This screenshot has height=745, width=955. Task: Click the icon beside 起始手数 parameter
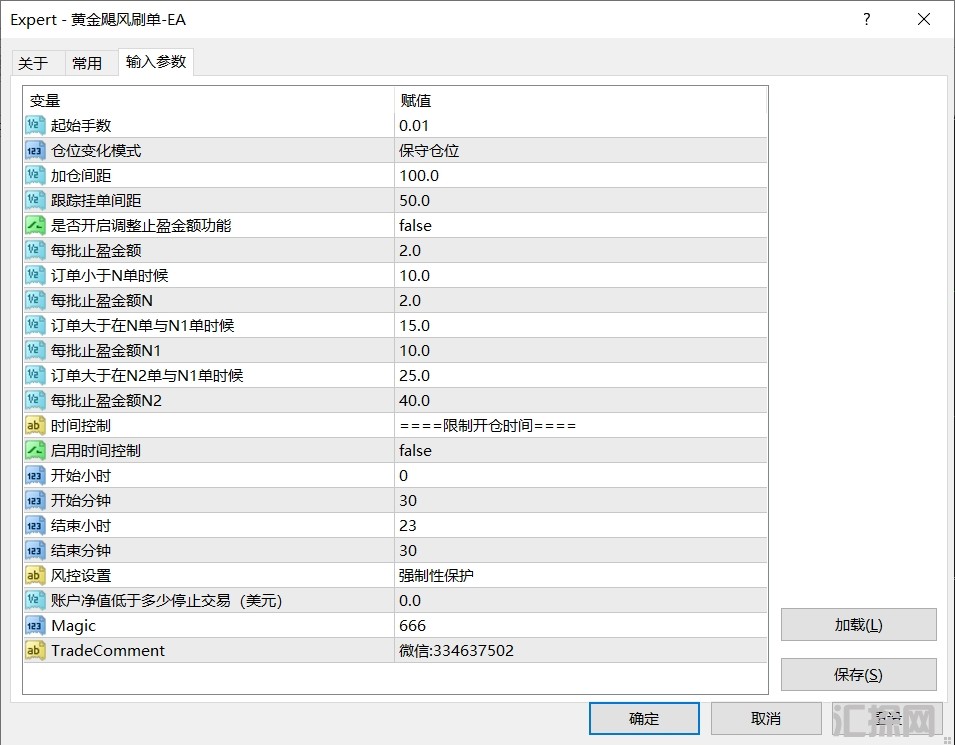pos(35,125)
